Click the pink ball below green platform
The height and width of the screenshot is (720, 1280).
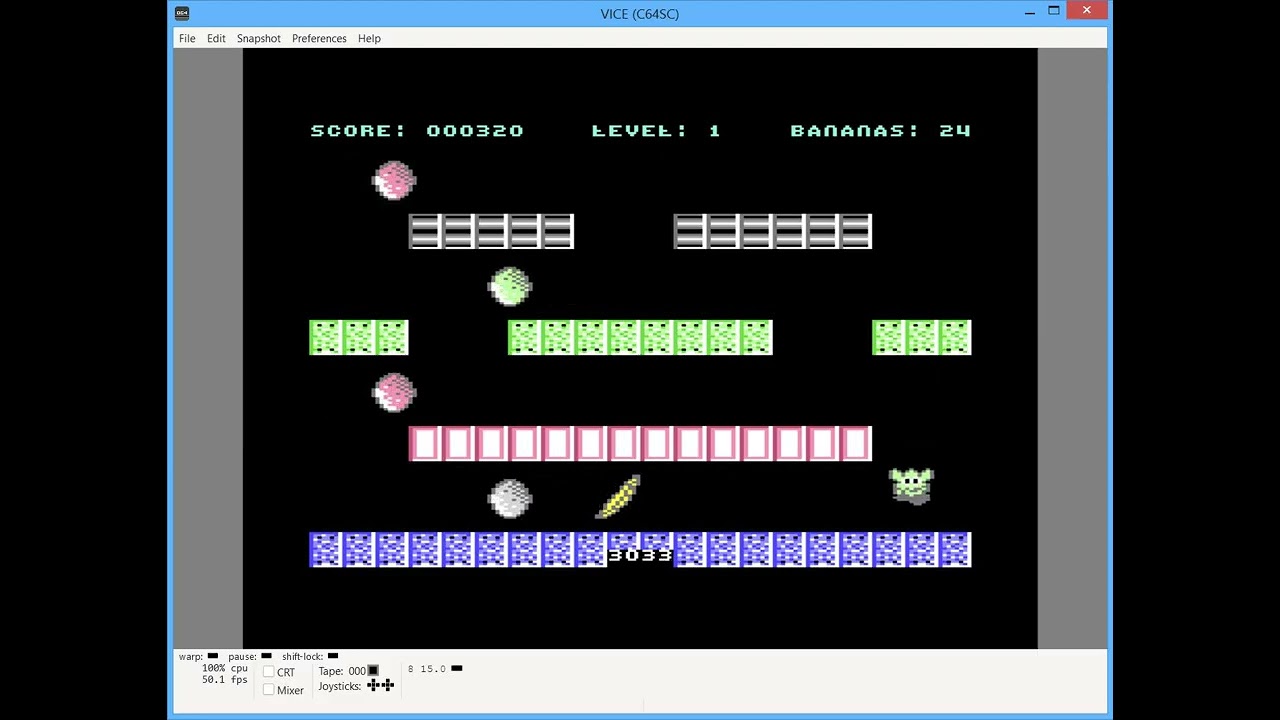(x=394, y=392)
